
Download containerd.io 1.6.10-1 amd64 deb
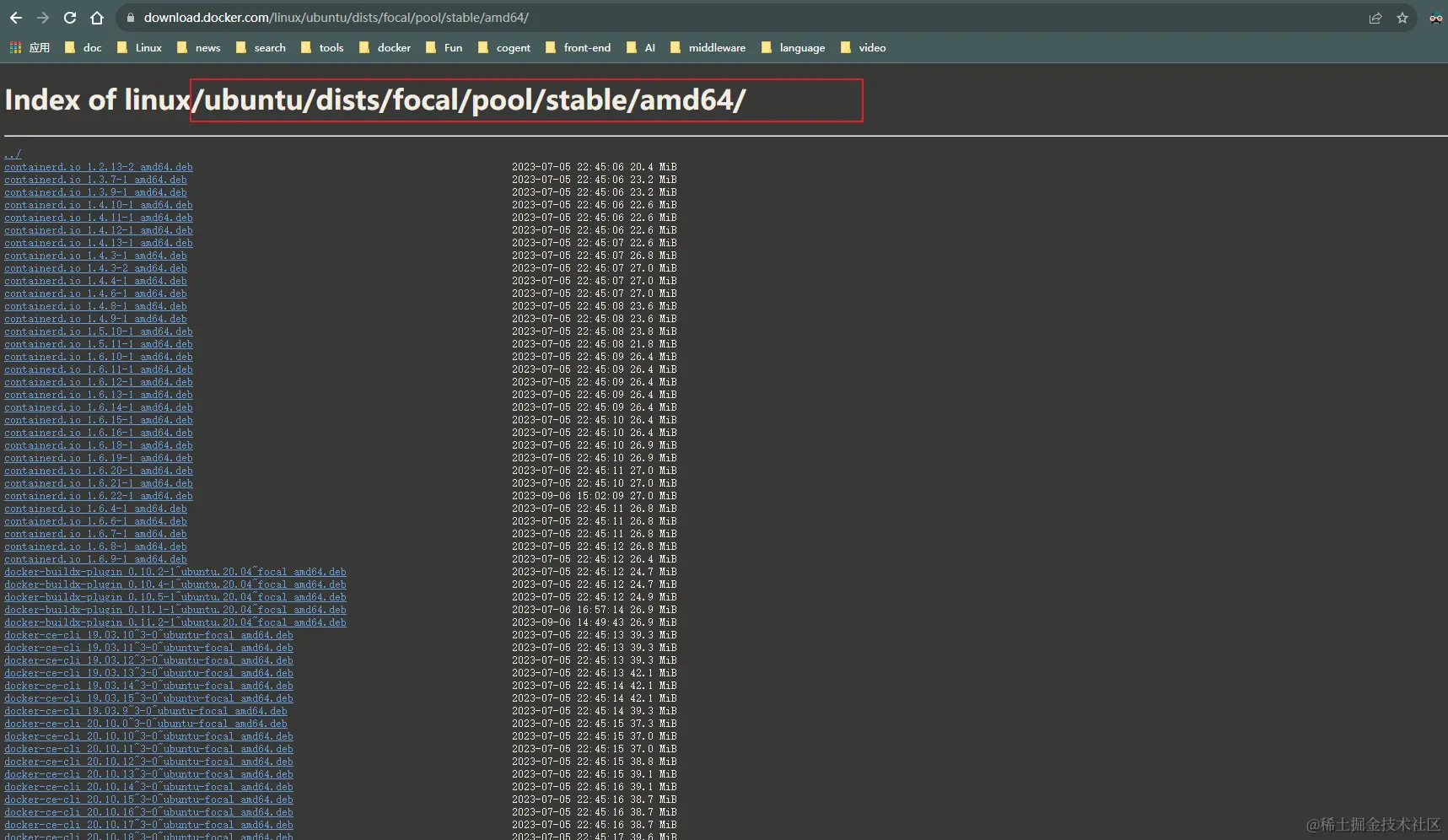coord(99,357)
